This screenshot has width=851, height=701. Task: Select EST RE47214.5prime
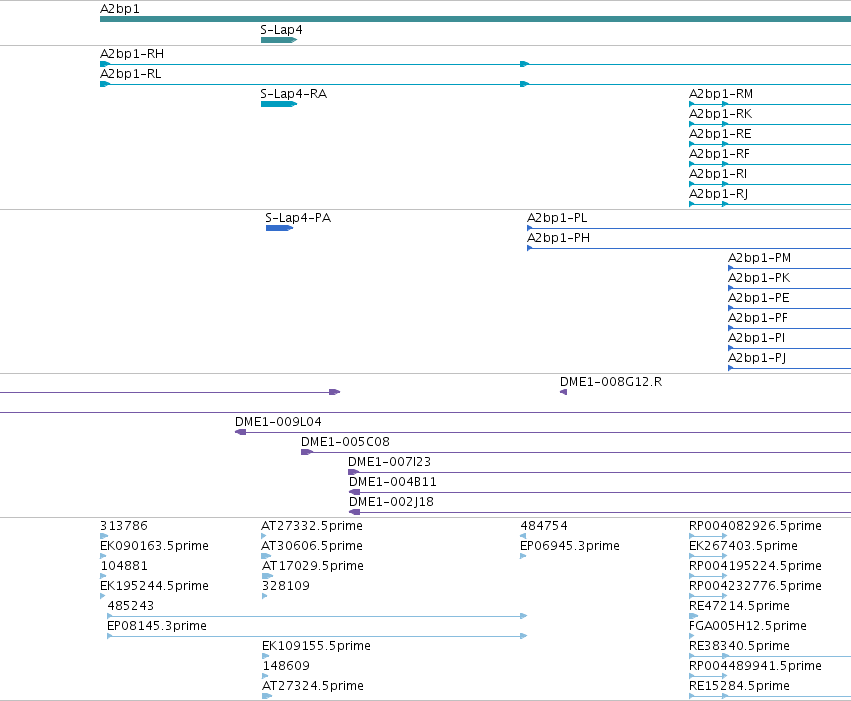click(x=740, y=607)
